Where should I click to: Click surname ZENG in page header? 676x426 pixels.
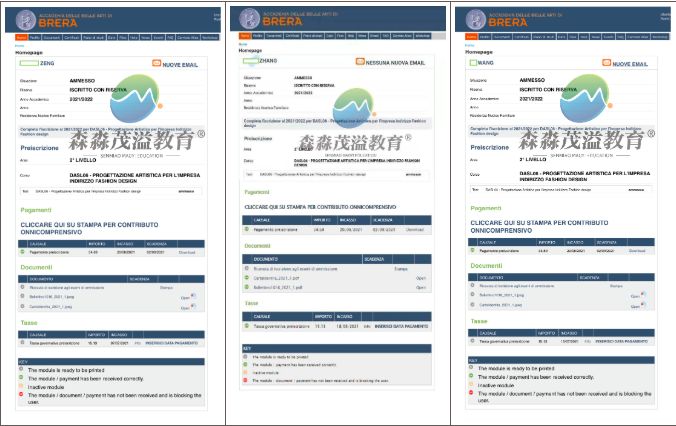pos(47,63)
